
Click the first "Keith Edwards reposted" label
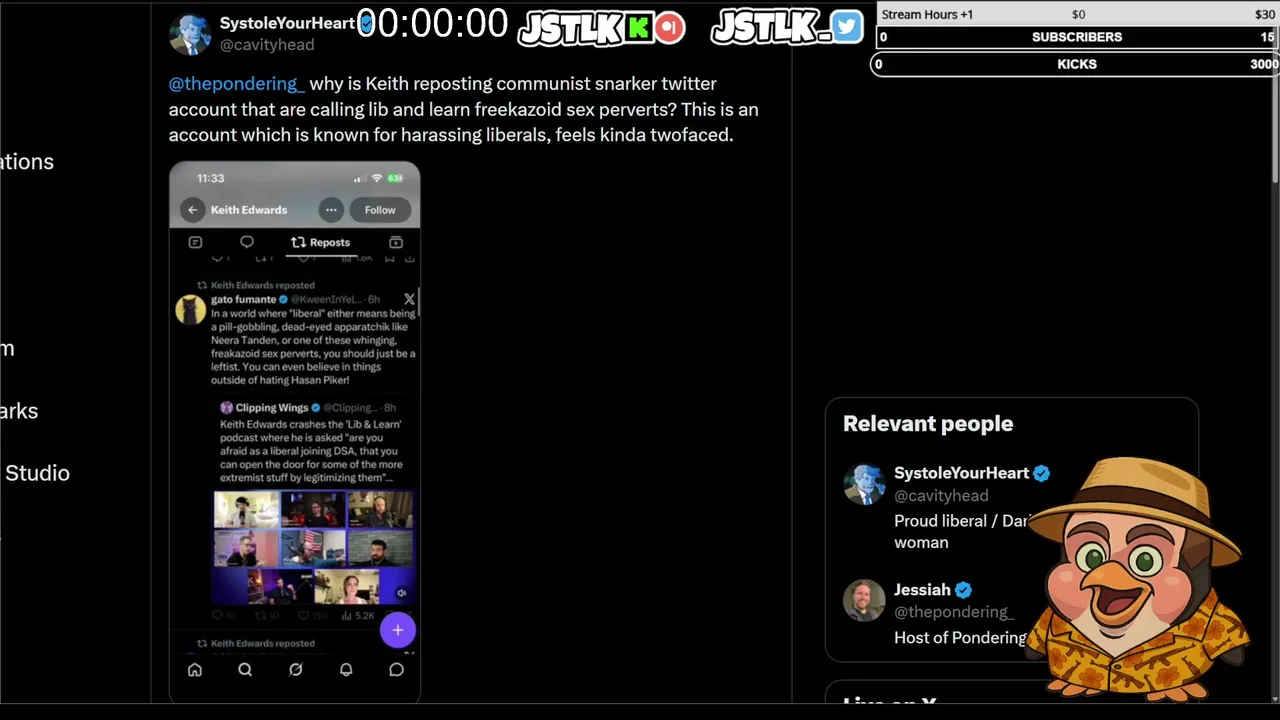pos(262,285)
